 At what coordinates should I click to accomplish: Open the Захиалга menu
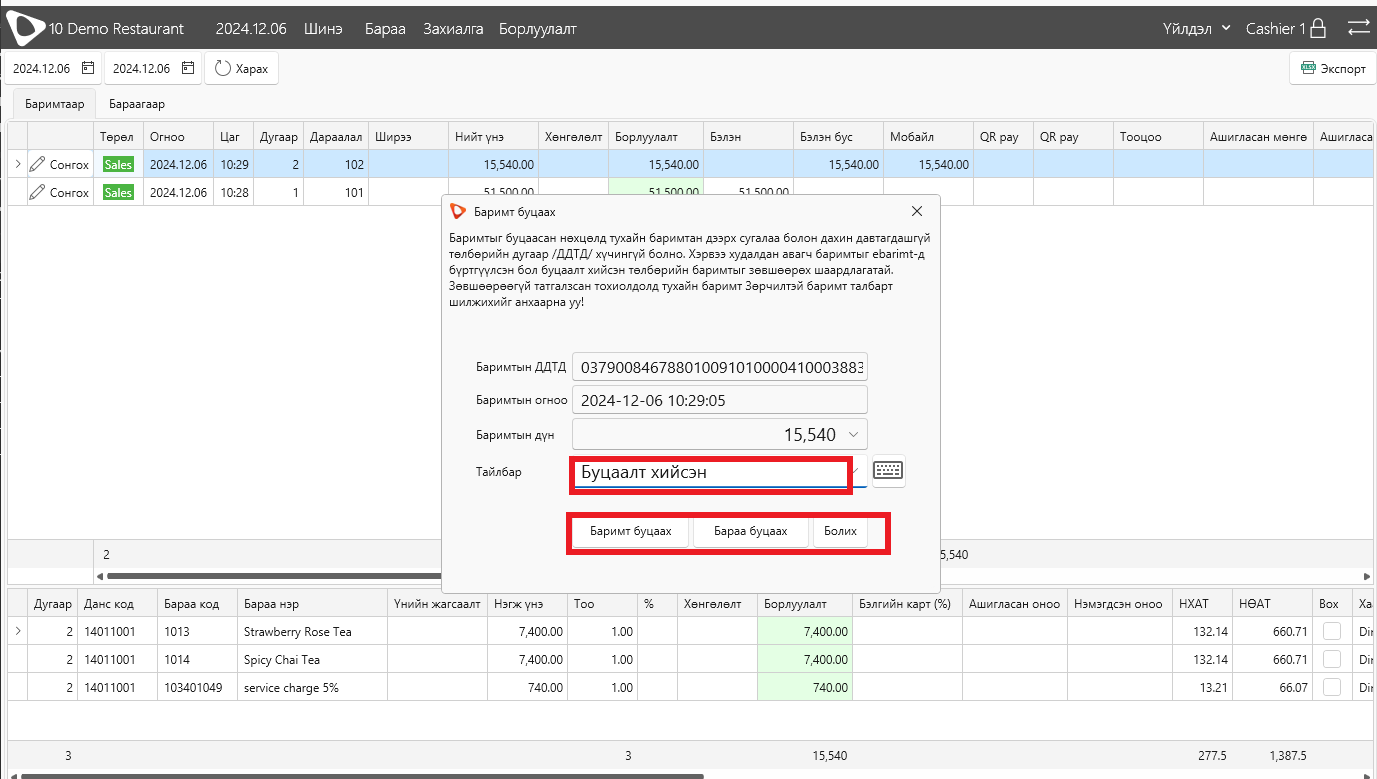coord(452,29)
